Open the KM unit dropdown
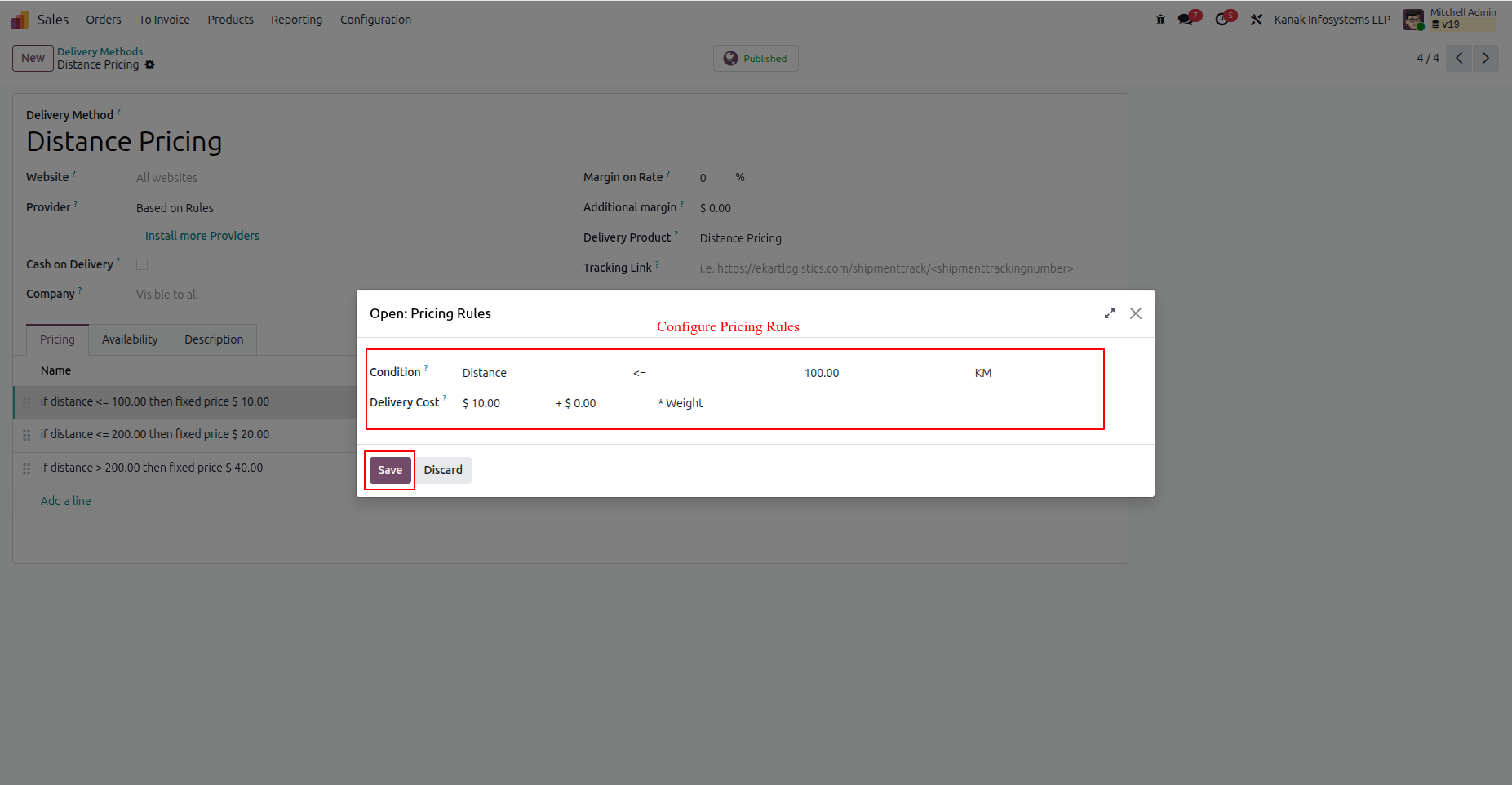1512x785 pixels. pos(982,372)
